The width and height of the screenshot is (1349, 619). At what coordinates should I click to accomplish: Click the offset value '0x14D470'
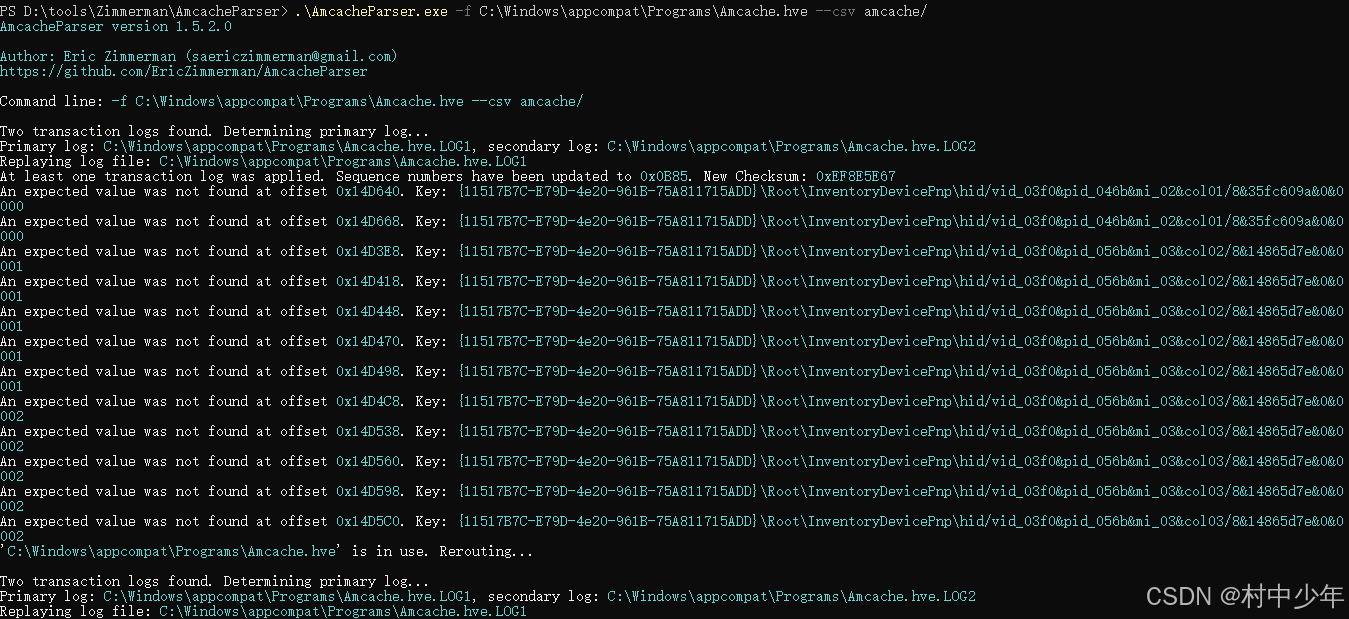(368, 342)
